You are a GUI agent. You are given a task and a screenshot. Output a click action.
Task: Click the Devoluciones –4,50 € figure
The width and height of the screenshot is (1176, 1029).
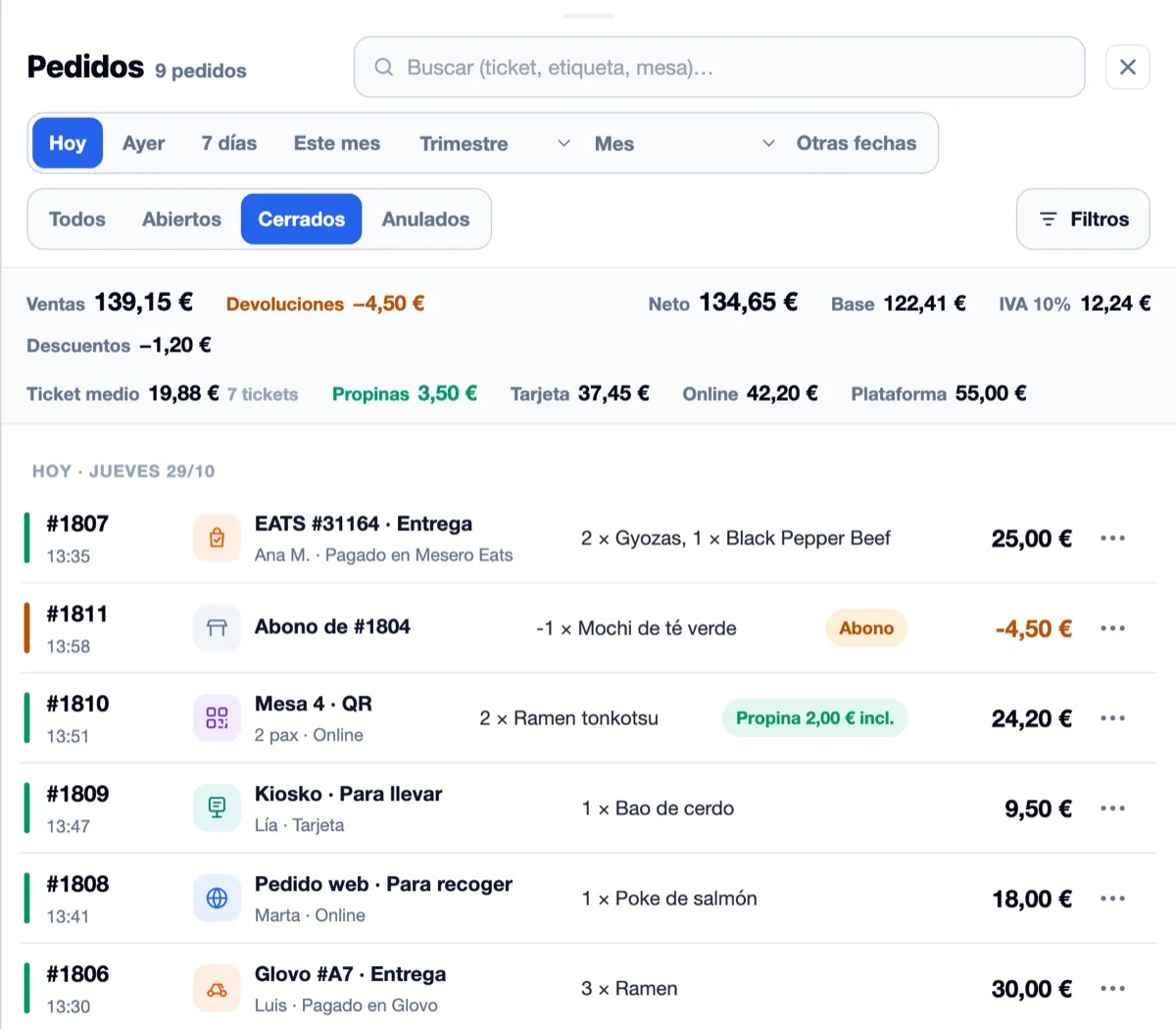[x=325, y=304]
